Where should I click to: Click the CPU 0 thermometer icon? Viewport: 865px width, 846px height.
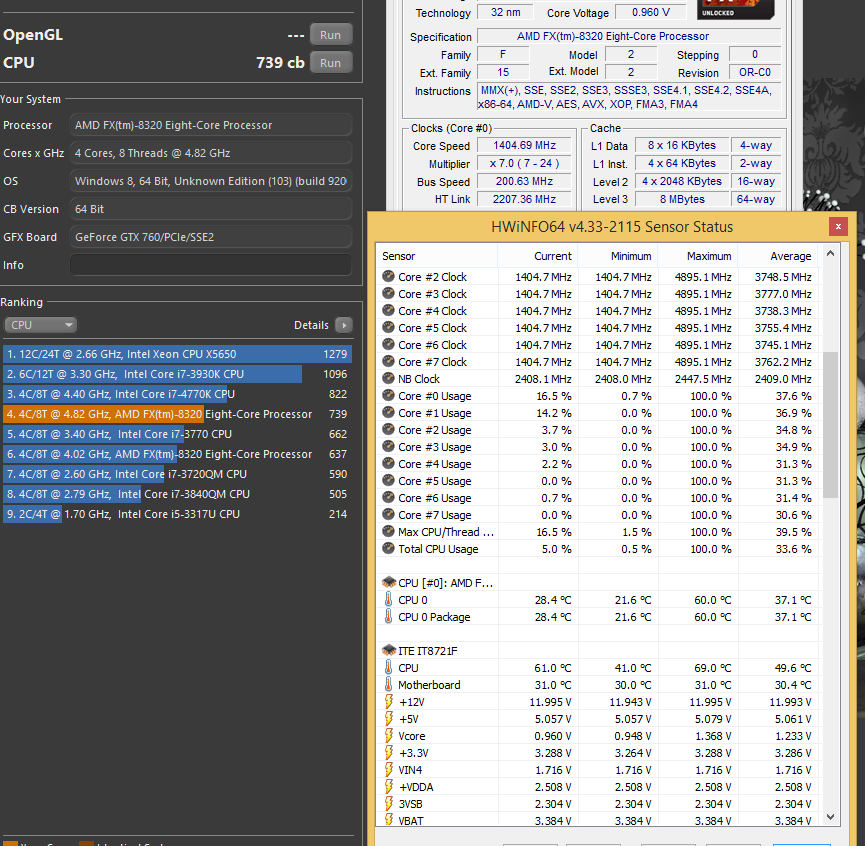pyautogui.click(x=388, y=599)
